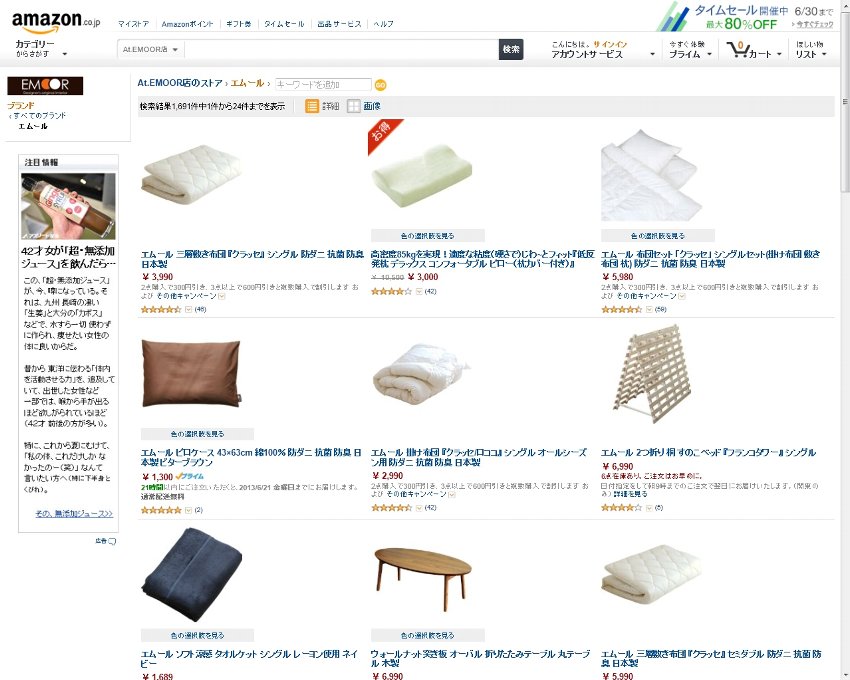
Task: Open the Amazon Points menu item
Action: tap(188, 24)
